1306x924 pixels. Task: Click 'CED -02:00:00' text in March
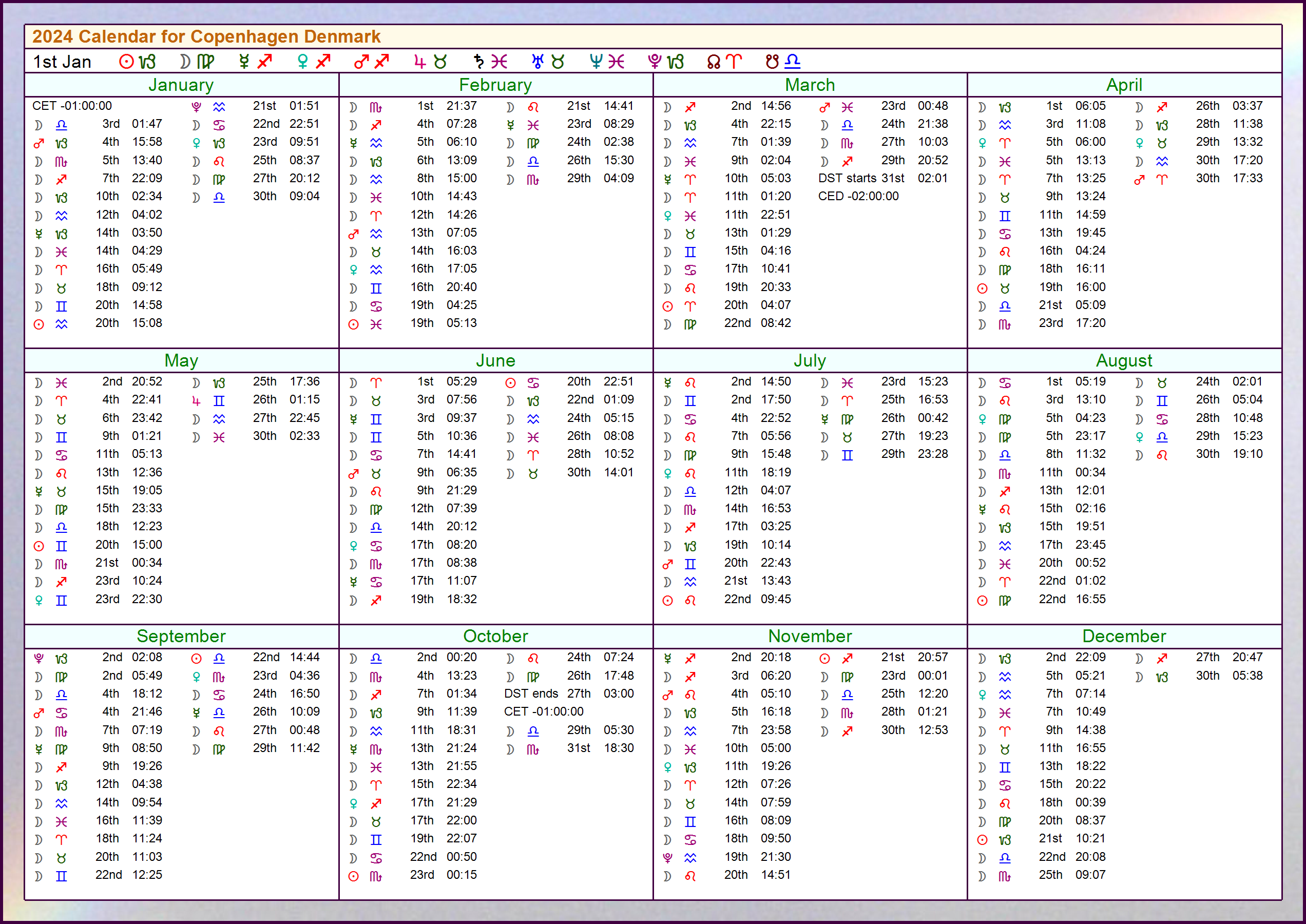858,196
